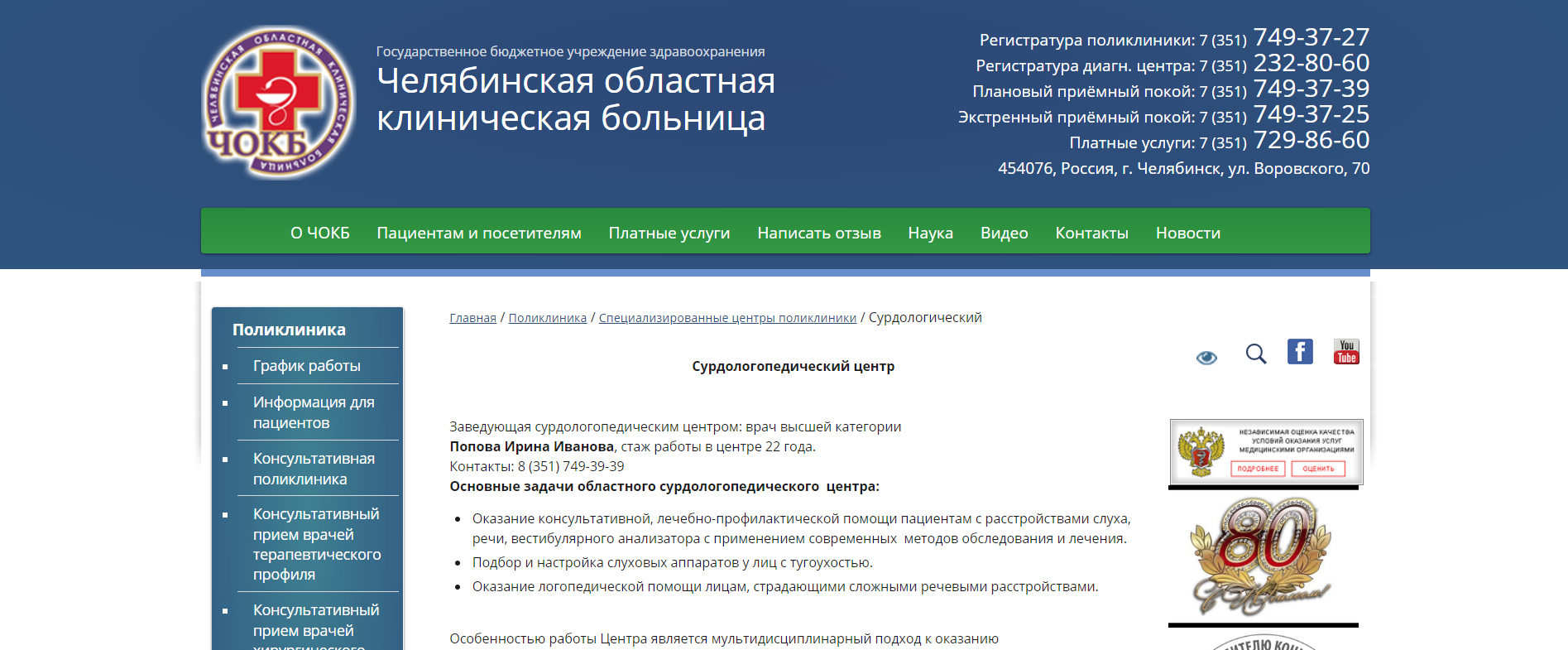Screen dimensions: 1568x650
Task: Open the терапевтического профиля sidebar link
Action: tap(317, 544)
